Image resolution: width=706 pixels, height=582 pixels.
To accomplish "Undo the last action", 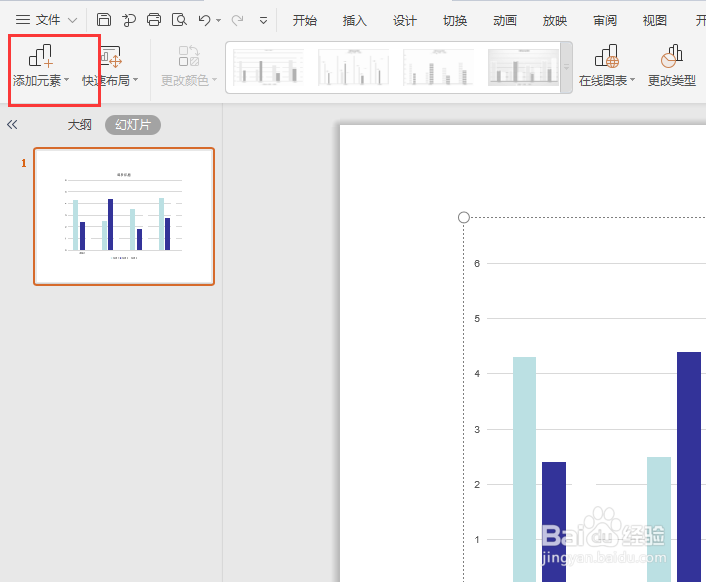I will click(x=204, y=20).
